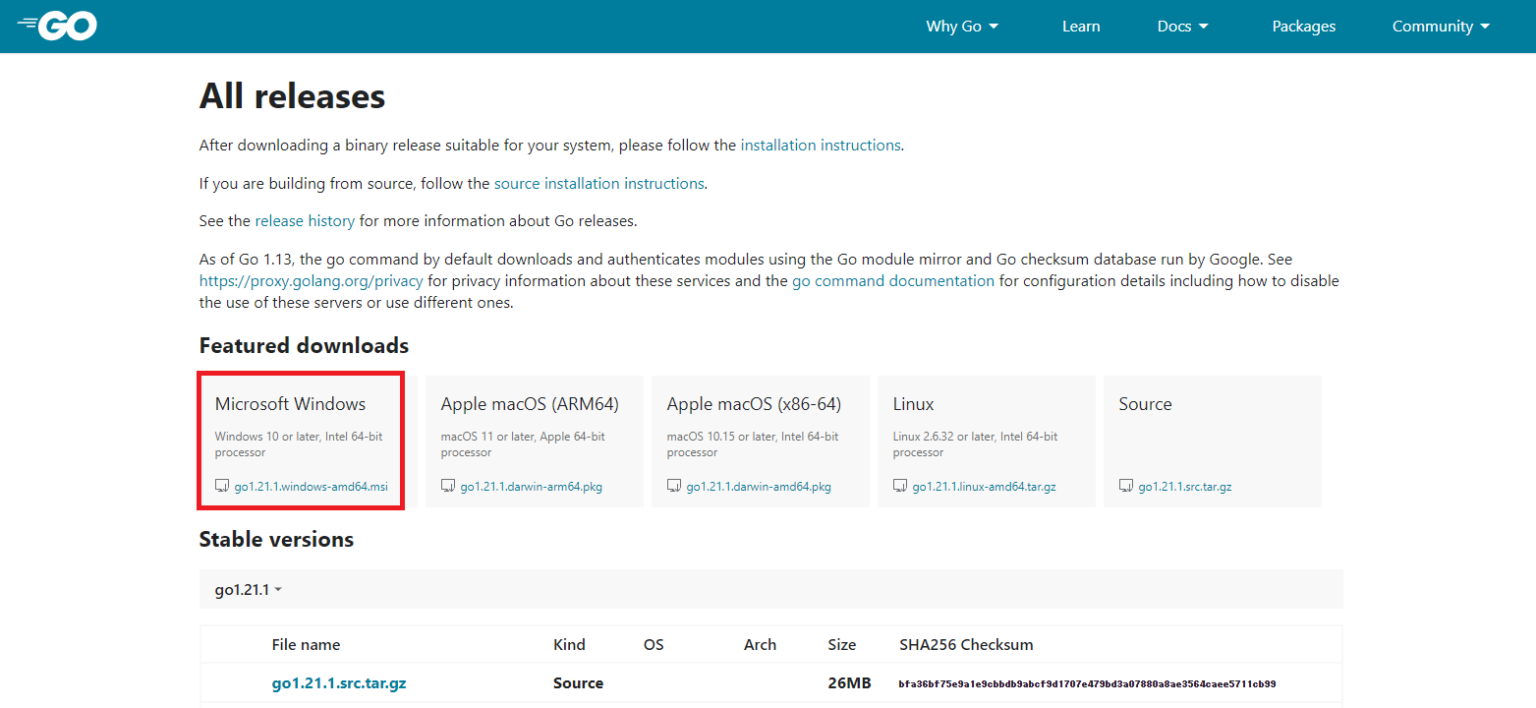Open the Docs dropdown menu
The image size is (1536, 708).
tap(1182, 27)
